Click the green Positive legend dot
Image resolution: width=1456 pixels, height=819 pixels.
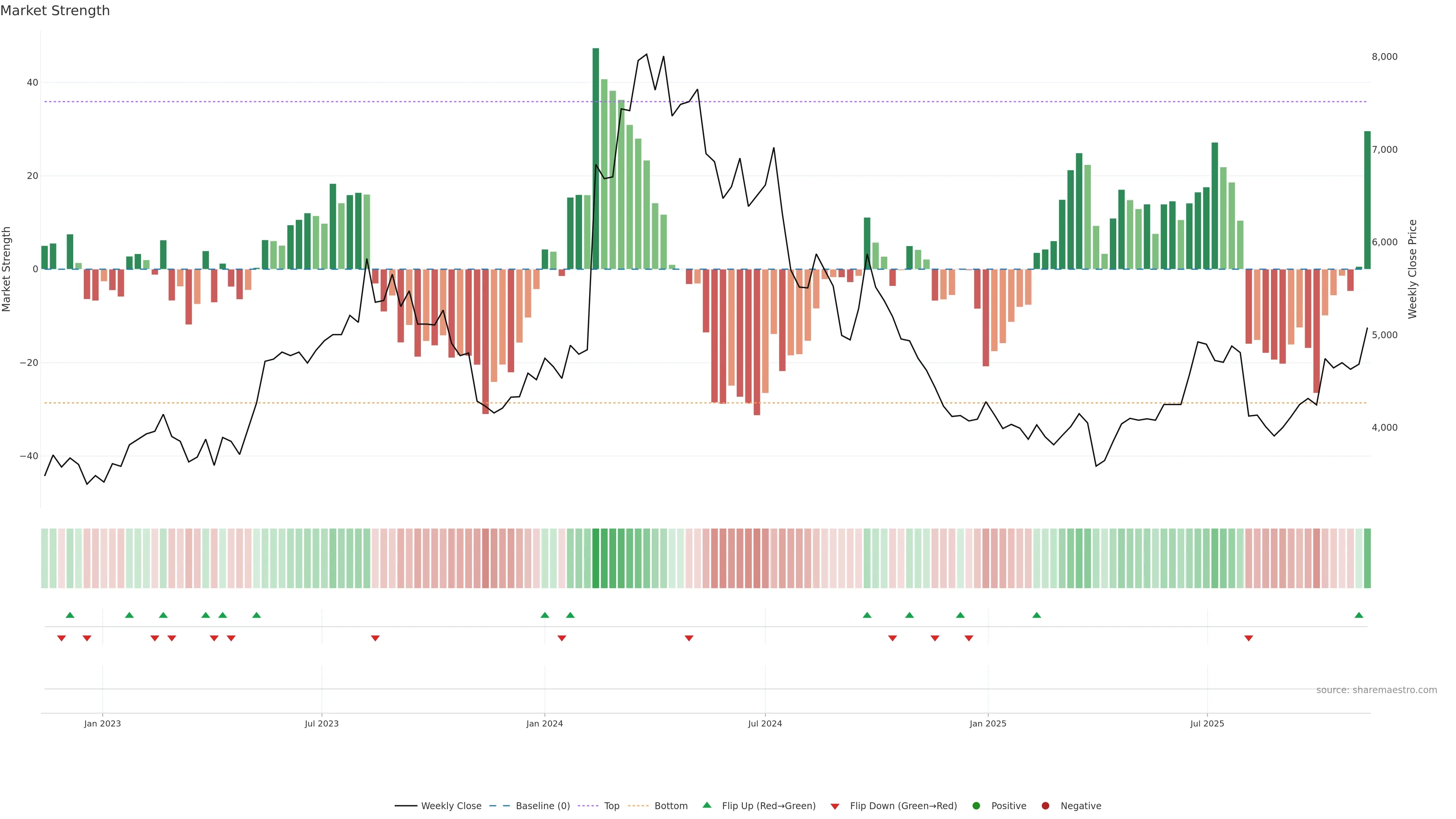pos(976,806)
